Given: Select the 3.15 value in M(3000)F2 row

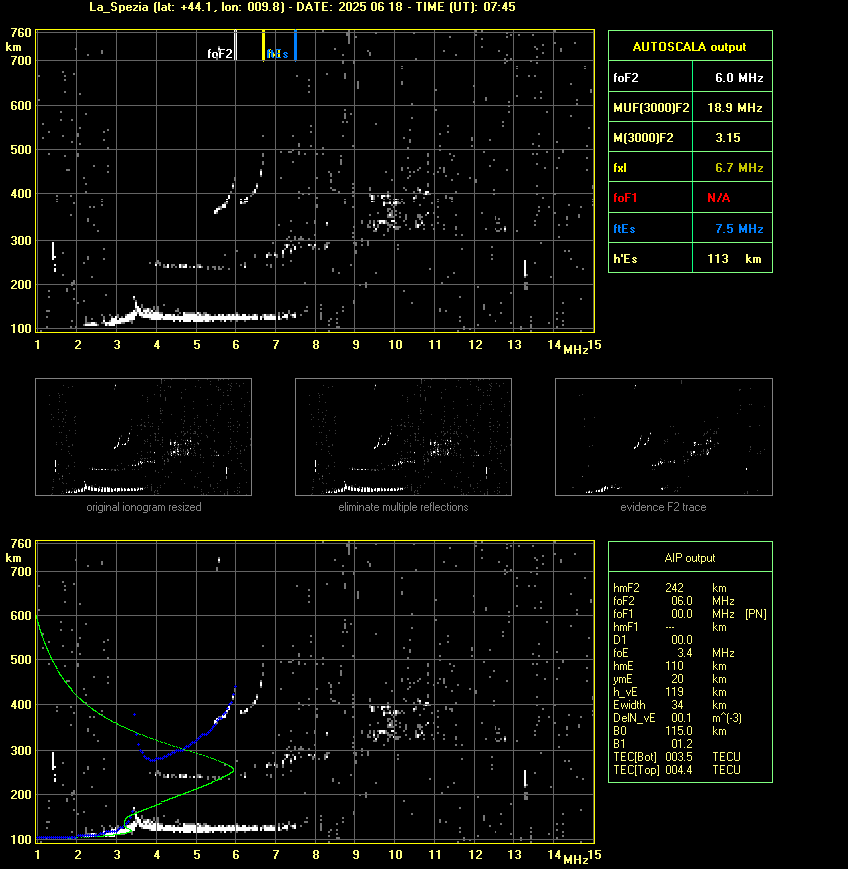Looking at the screenshot, I should click(728, 138).
